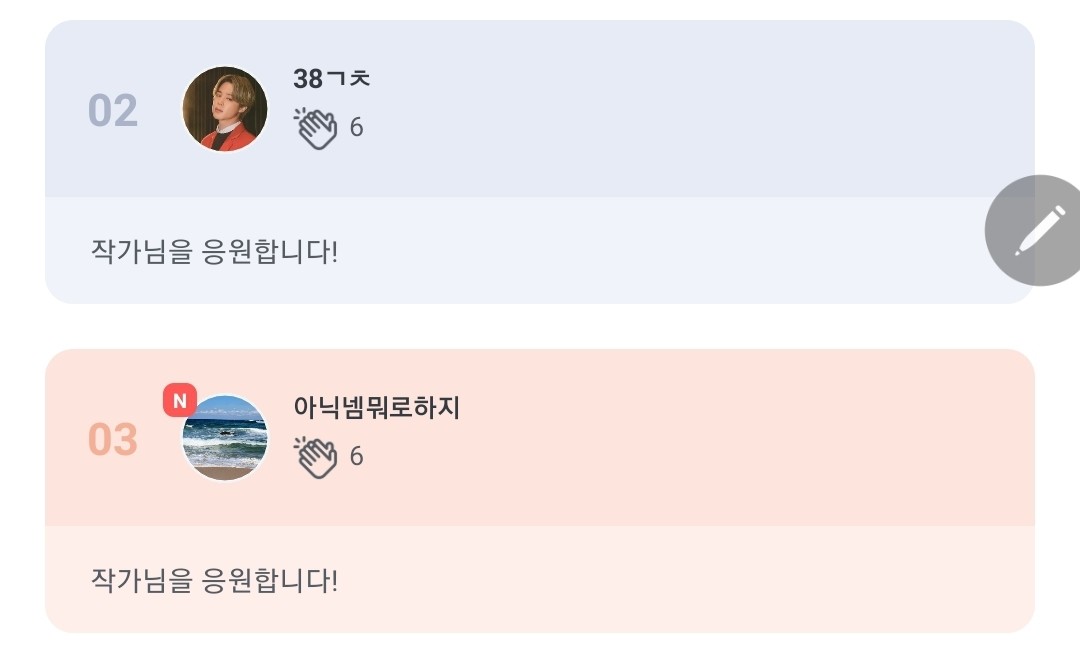
Task: Click the exclamation mark ending the blue card message
Action: tap(335, 251)
